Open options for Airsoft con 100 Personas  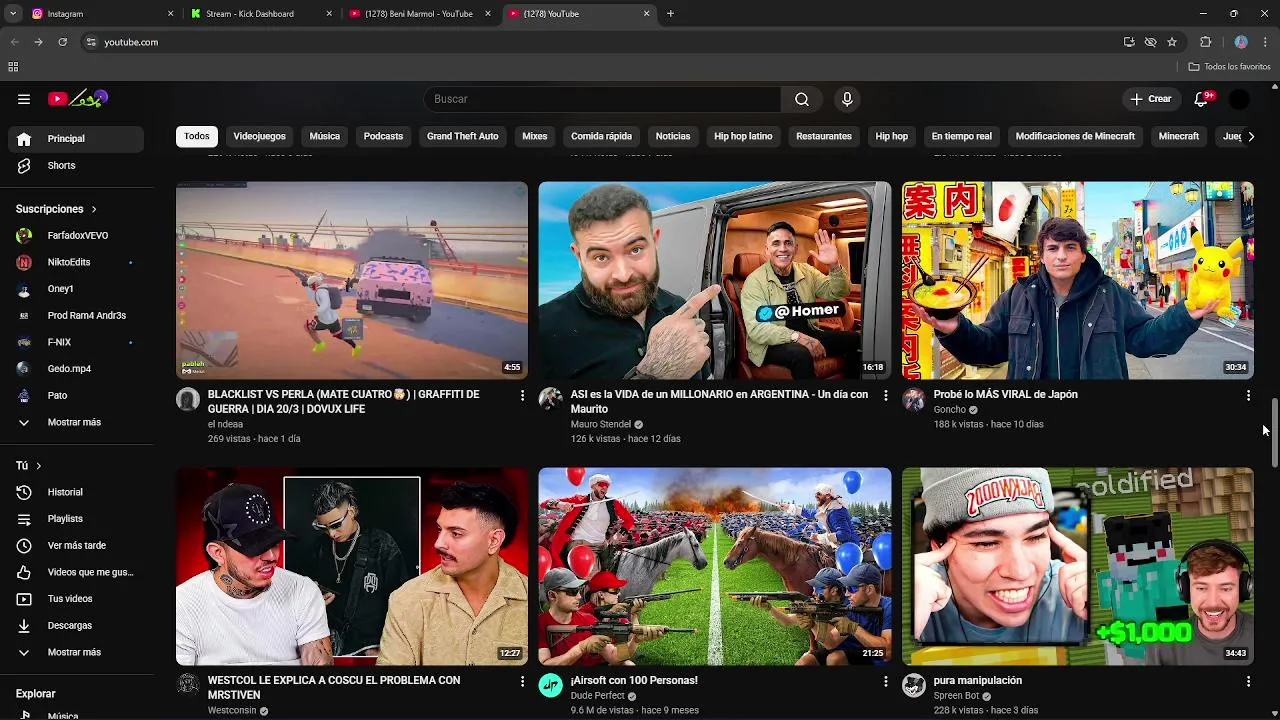pos(885,681)
